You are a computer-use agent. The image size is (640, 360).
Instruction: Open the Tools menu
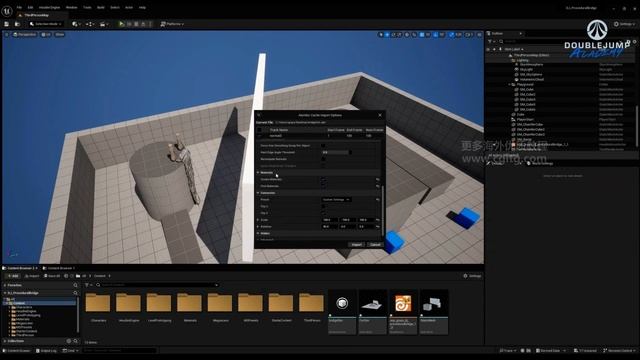click(x=87, y=7)
